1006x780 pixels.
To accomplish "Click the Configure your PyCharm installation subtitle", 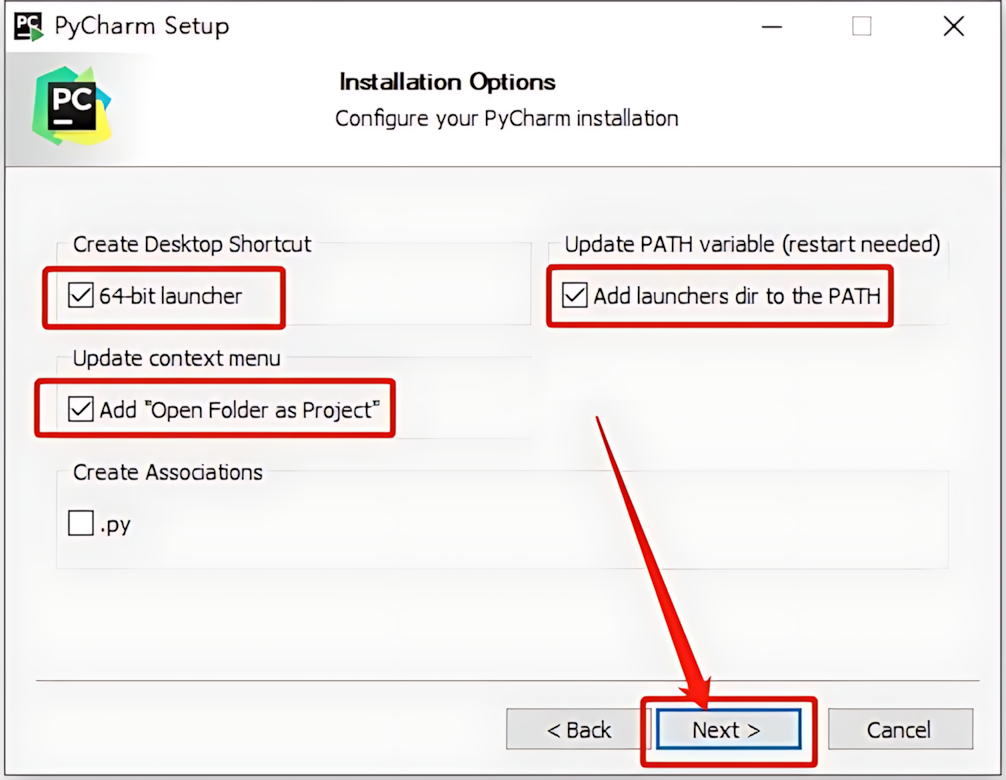I will click(x=506, y=119).
